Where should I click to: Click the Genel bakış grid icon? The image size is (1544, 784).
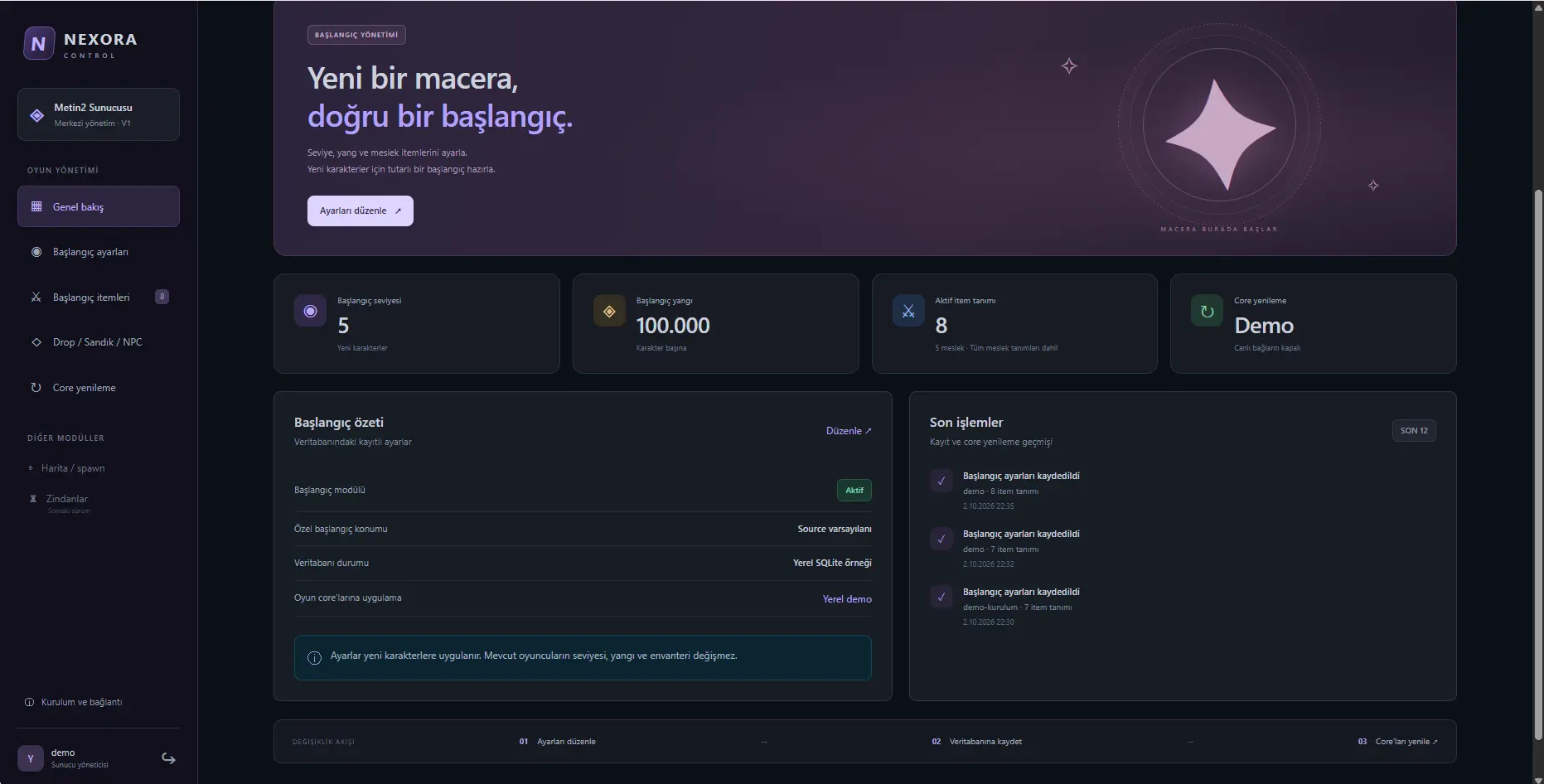click(x=36, y=206)
